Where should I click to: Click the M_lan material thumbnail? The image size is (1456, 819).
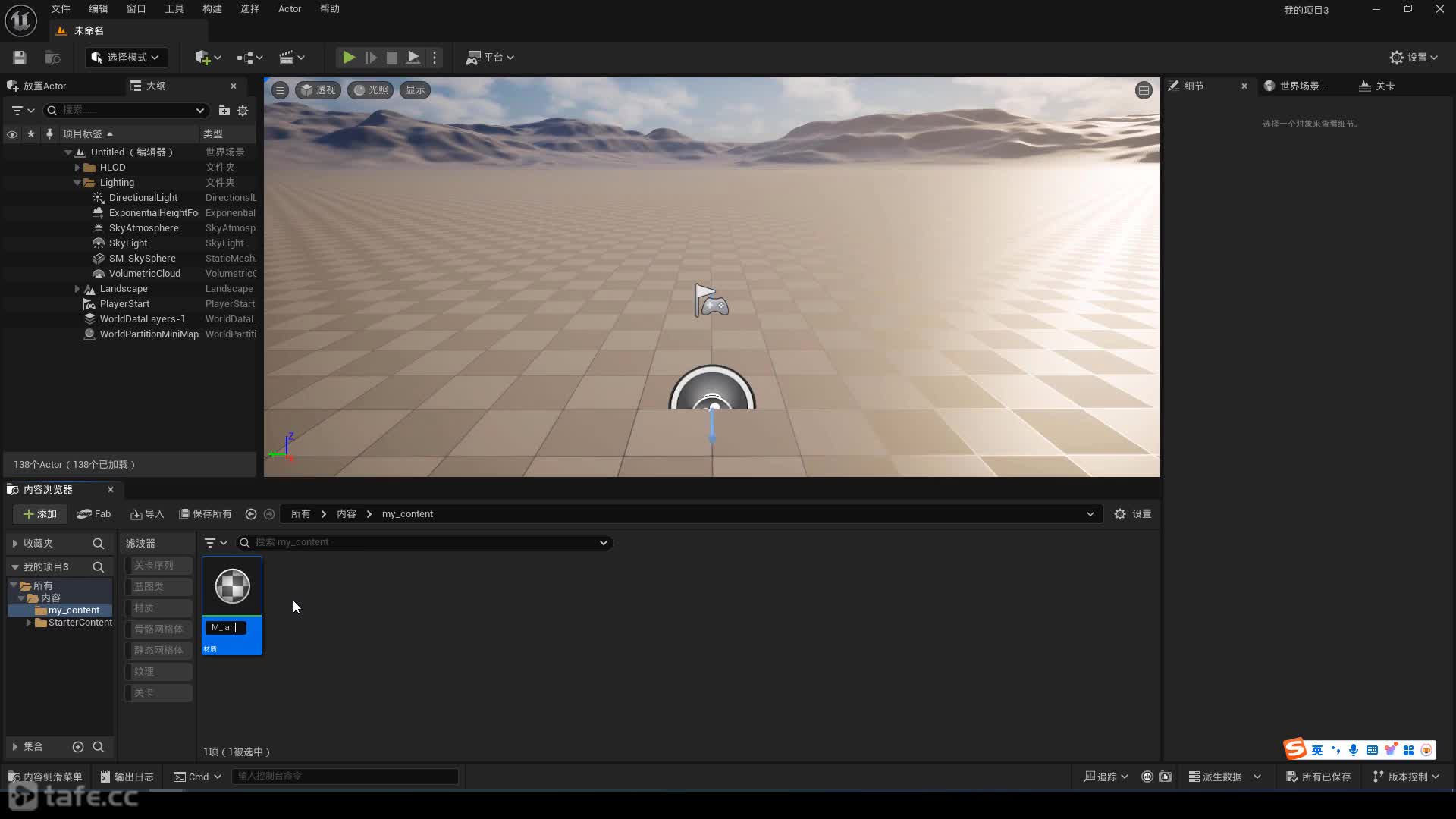[232, 586]
